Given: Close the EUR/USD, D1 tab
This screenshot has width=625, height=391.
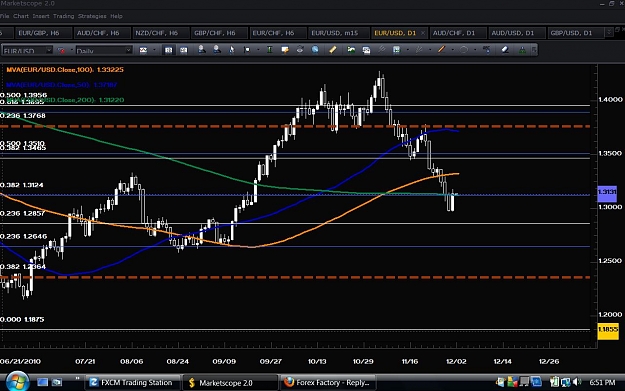Looking at the screenshot, I should (x=423, y=33).
